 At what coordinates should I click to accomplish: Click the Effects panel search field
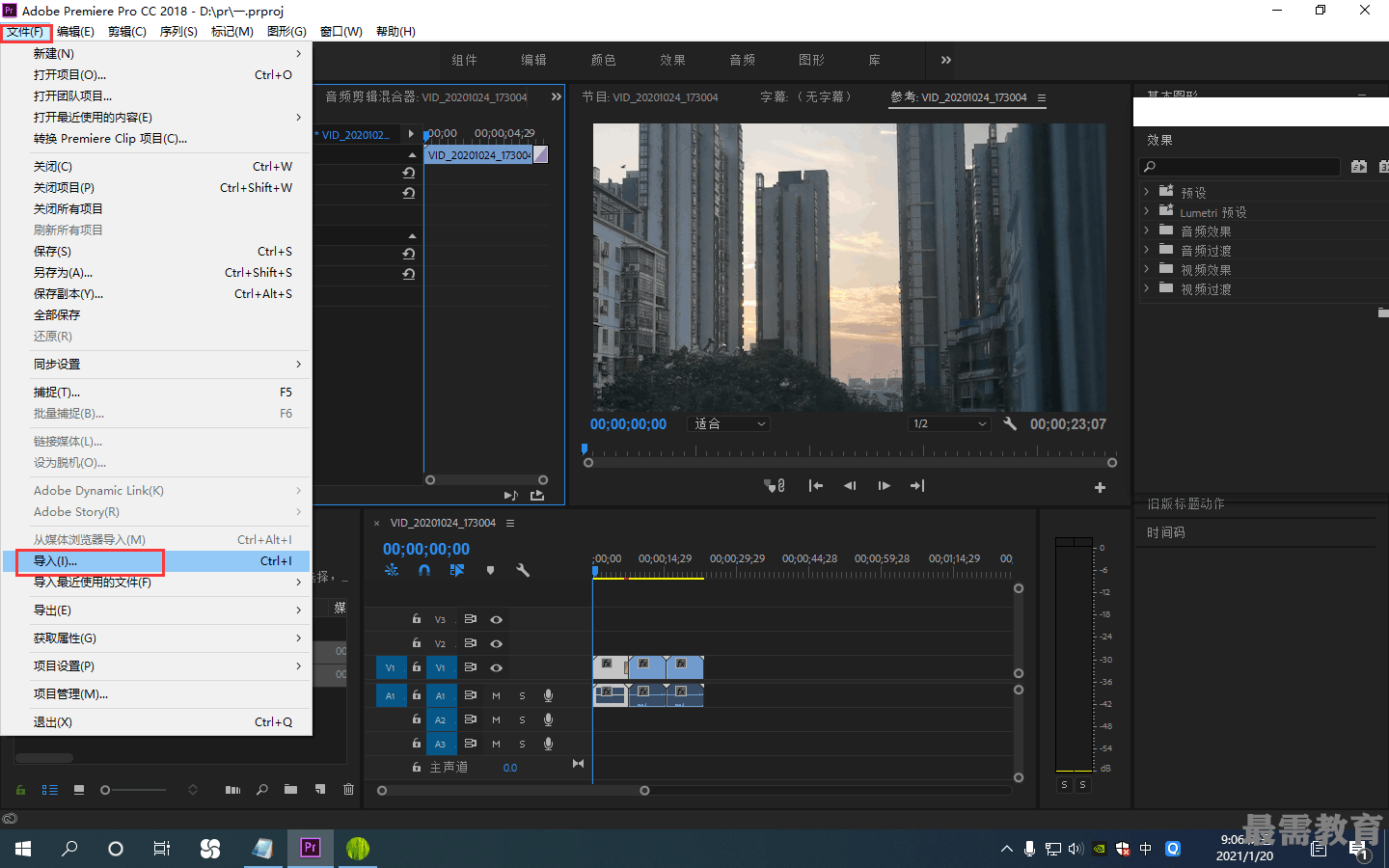tap(1239, 167)
